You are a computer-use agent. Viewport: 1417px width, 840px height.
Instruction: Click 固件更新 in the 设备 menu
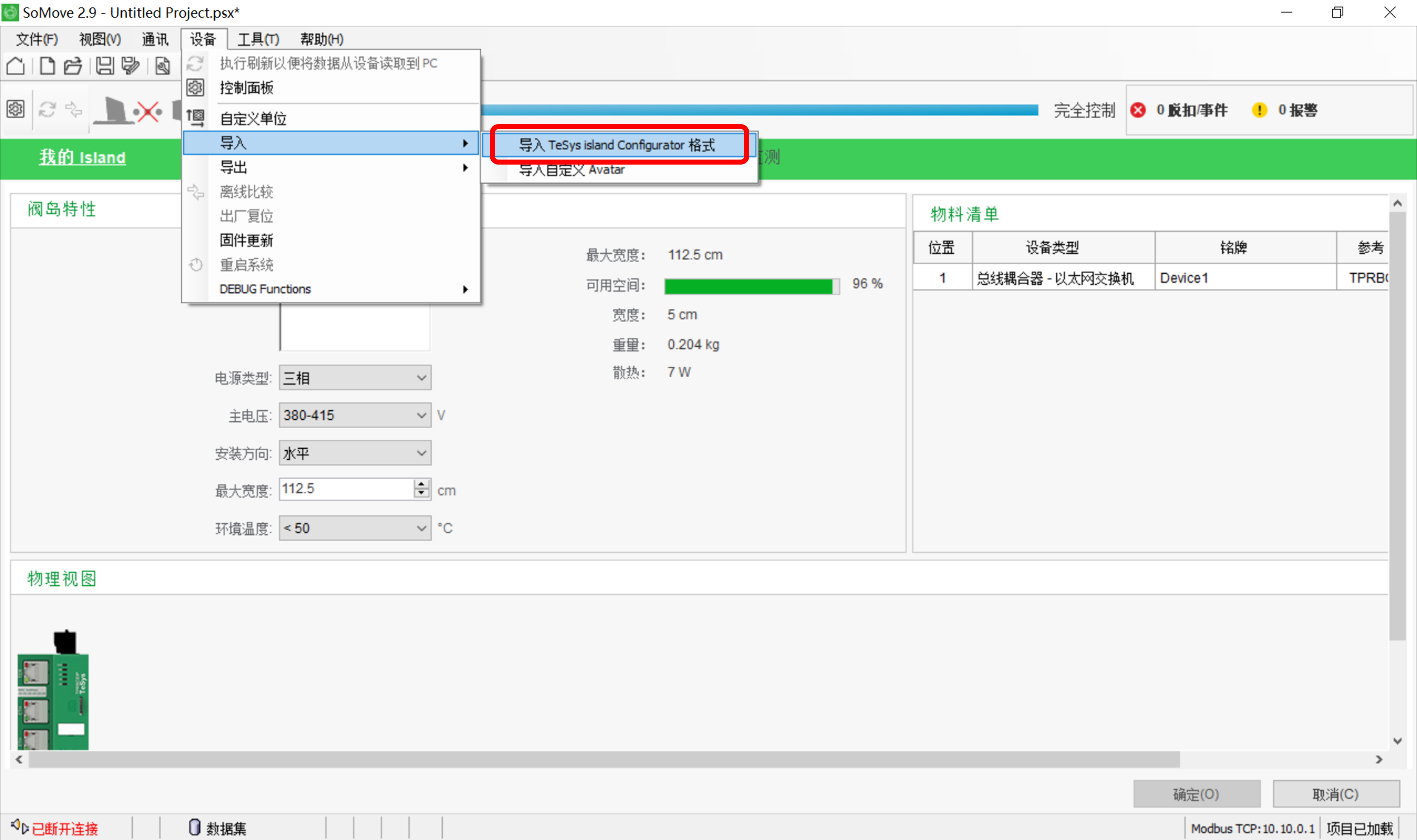pos(246,240)
